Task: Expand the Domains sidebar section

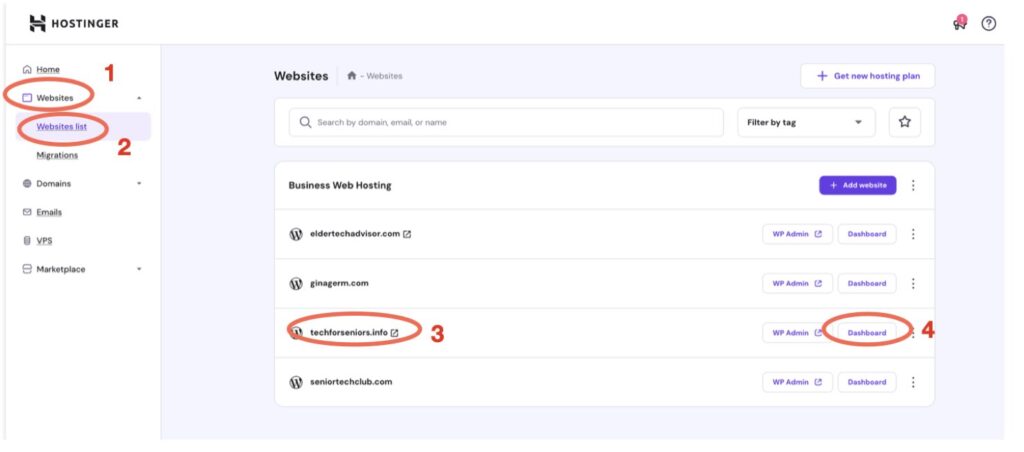Action: [139, 184]
